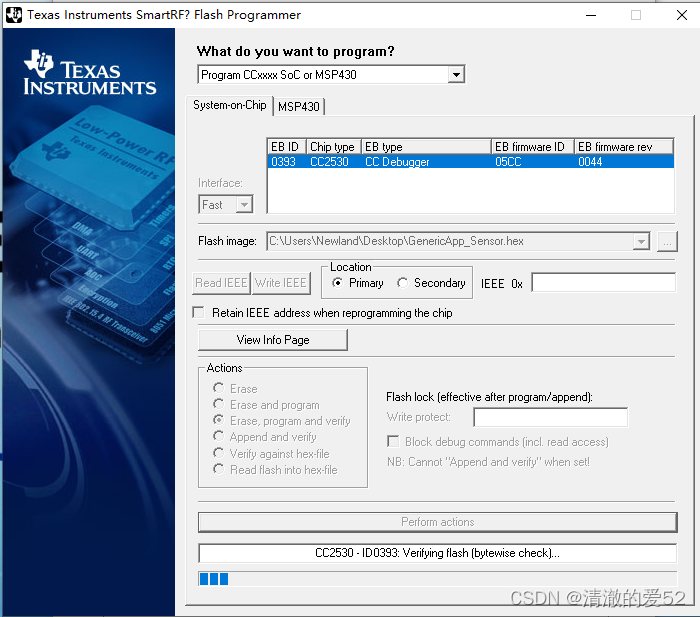Screen dimensions: 700x617
Task: Switch to the System-on-Chip tab
Action: pos(229,105)
